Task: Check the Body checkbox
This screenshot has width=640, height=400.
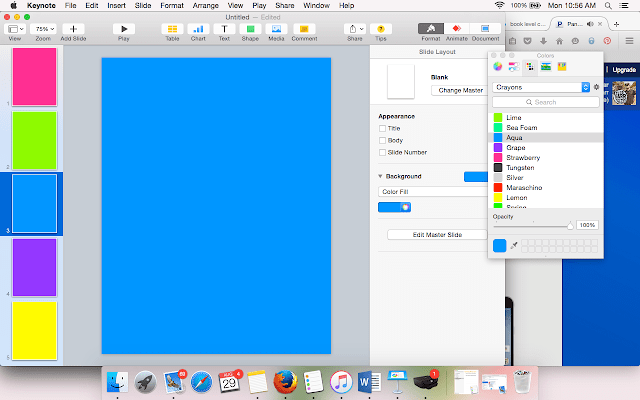Action: pyautogui.click(x=382, y=140)
